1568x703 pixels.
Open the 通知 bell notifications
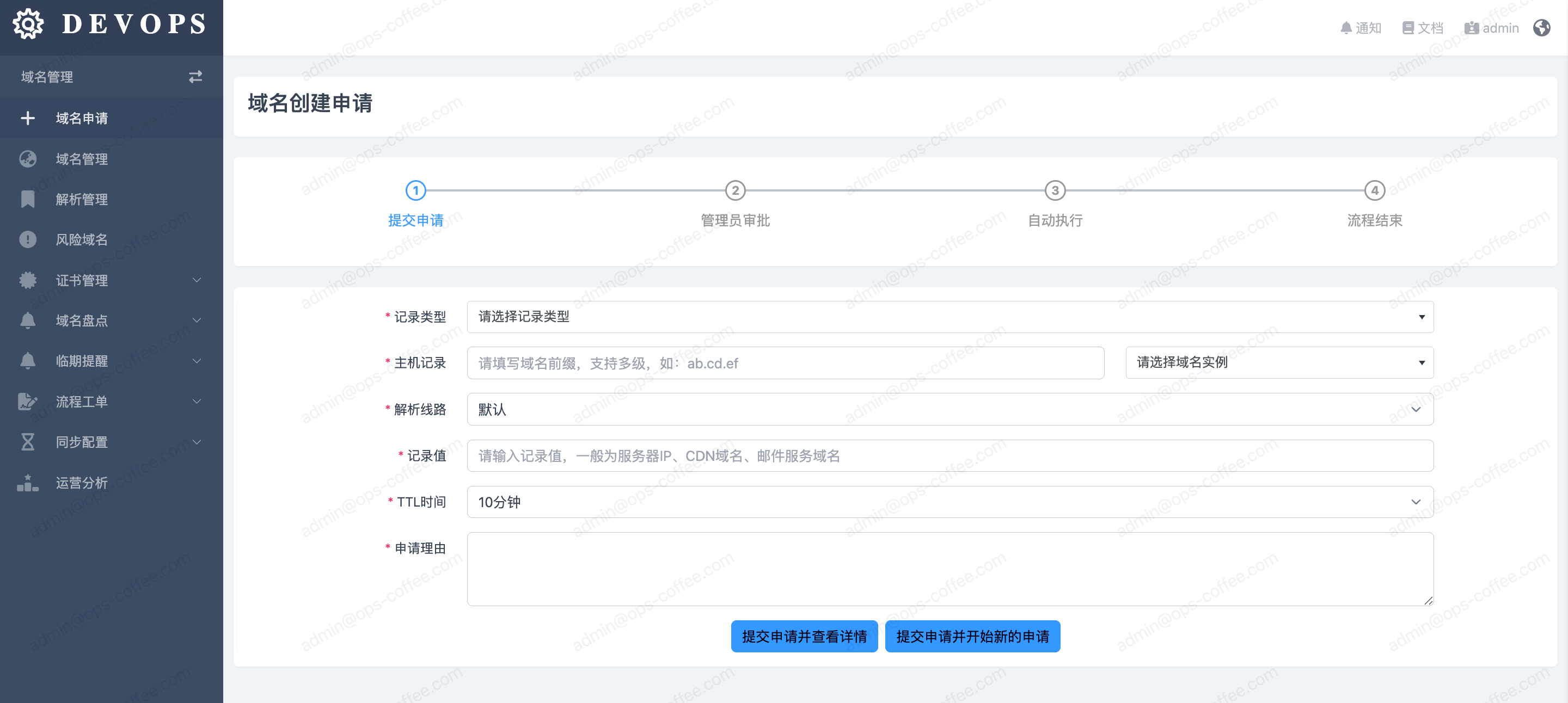tap(1361, 28)
